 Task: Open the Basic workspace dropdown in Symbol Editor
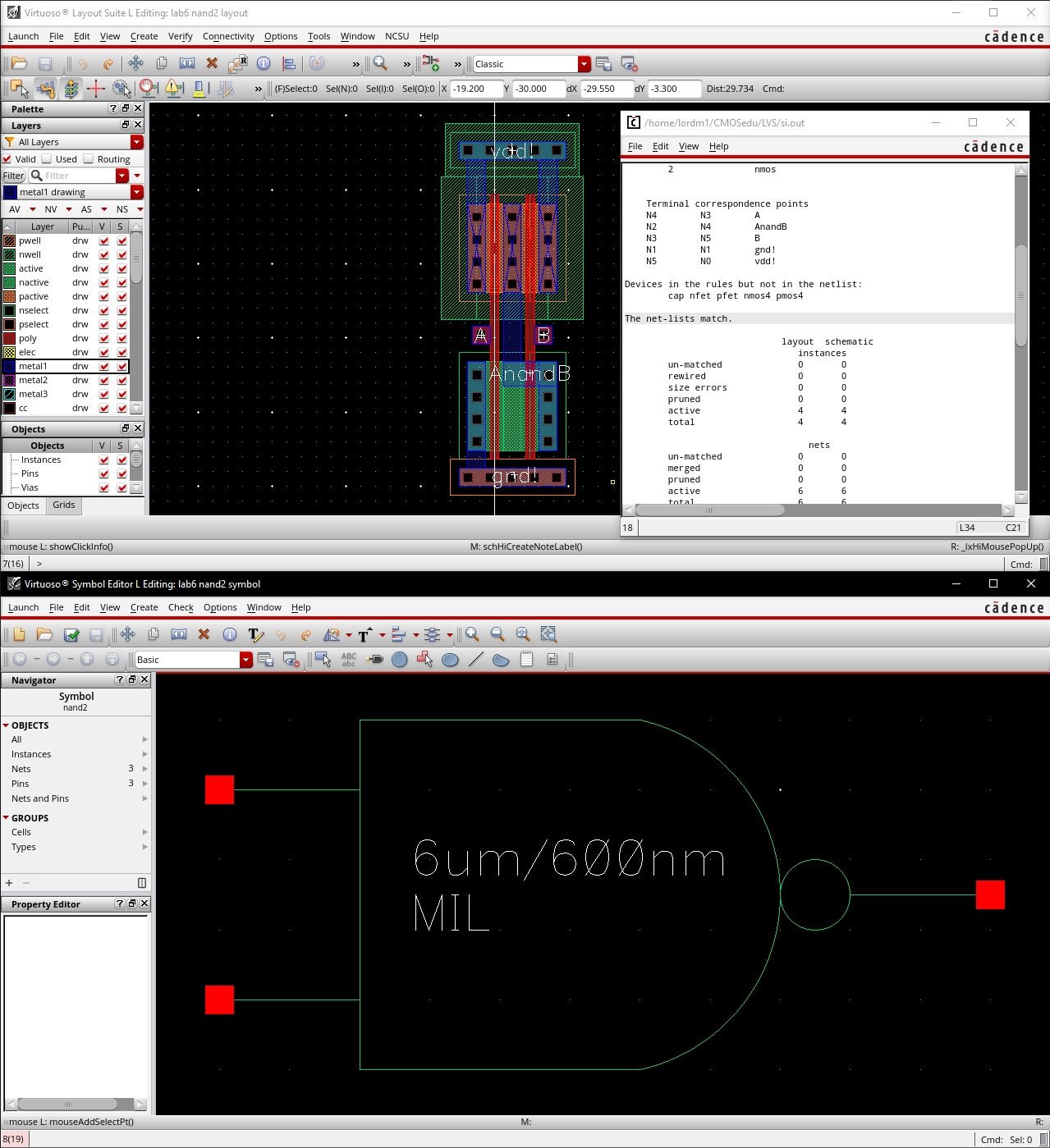245,660
